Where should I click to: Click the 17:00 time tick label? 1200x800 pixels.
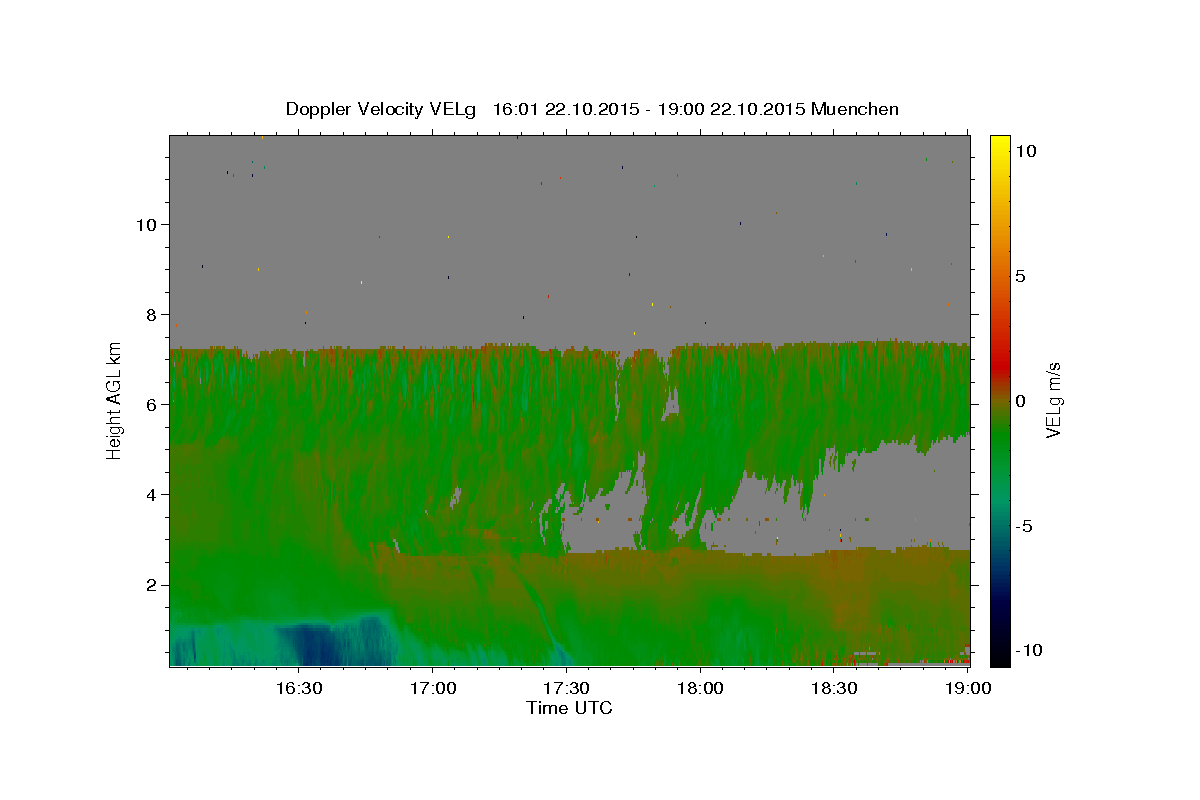point(432,688)
